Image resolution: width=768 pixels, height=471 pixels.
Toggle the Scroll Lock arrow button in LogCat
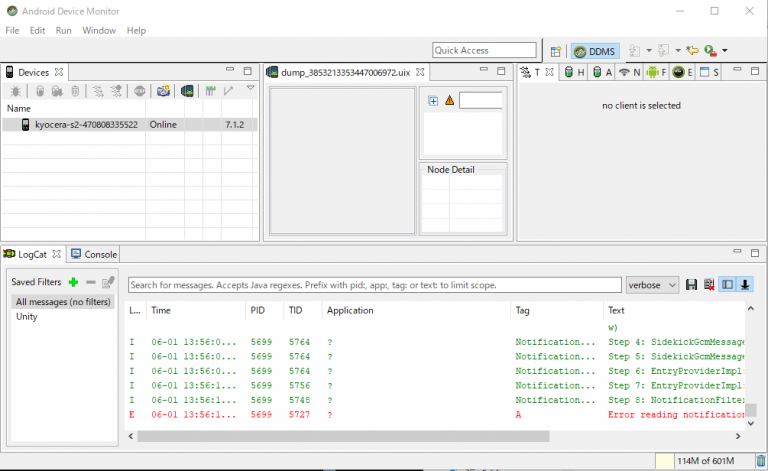[745, 285]
